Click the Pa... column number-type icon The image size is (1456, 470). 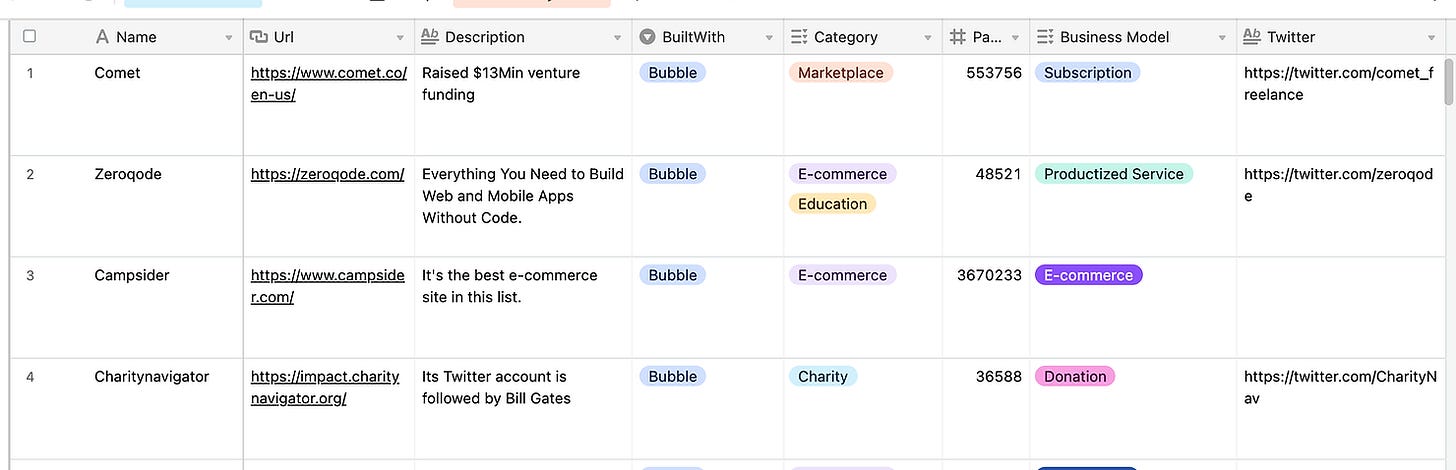tap(956, 37)
